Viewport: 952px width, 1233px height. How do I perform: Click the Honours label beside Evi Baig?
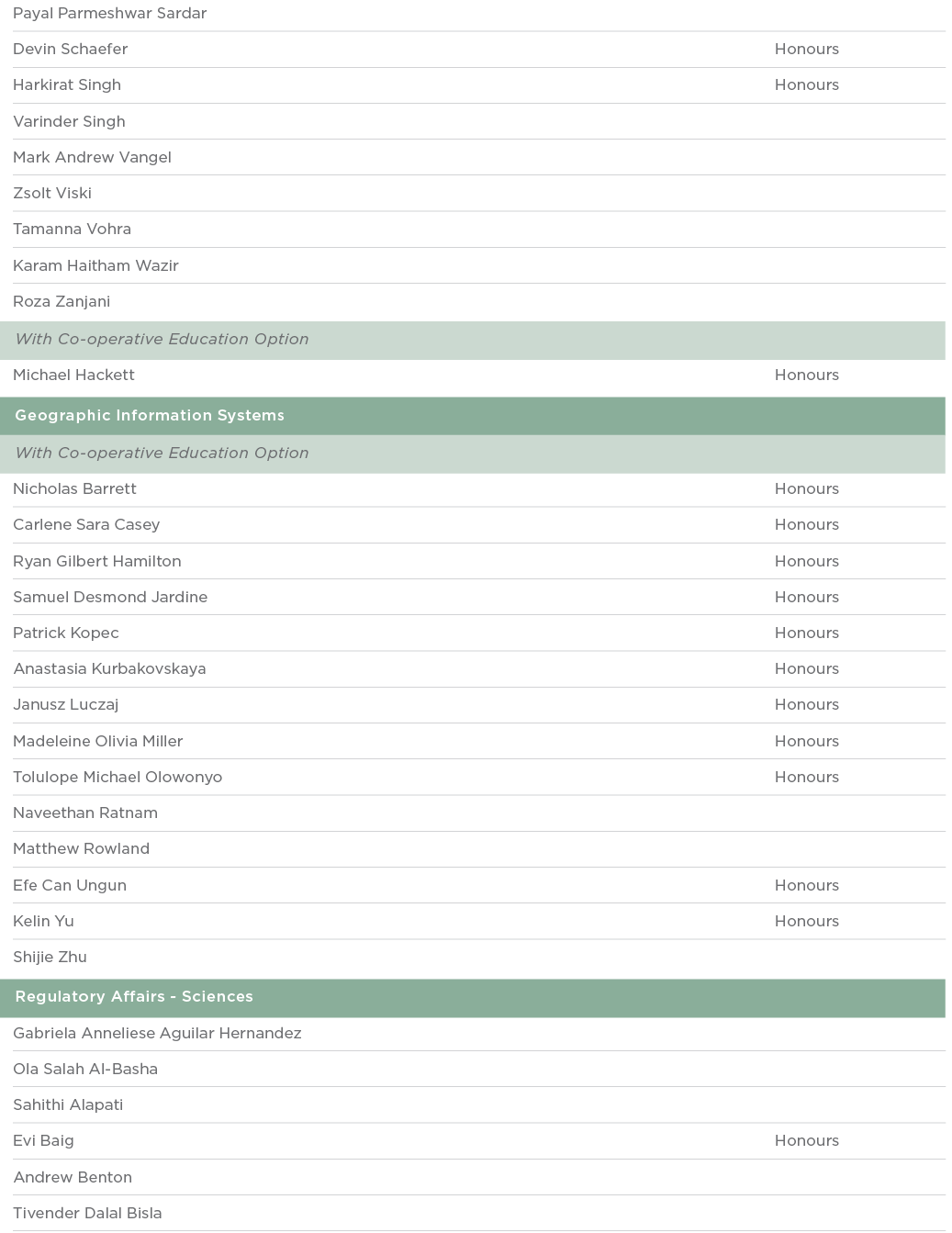806,1141
